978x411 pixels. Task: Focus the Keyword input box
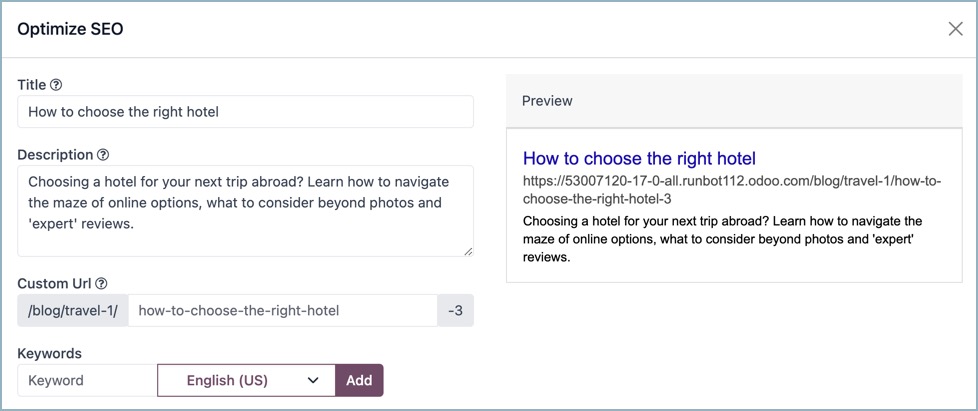point(87,380)
